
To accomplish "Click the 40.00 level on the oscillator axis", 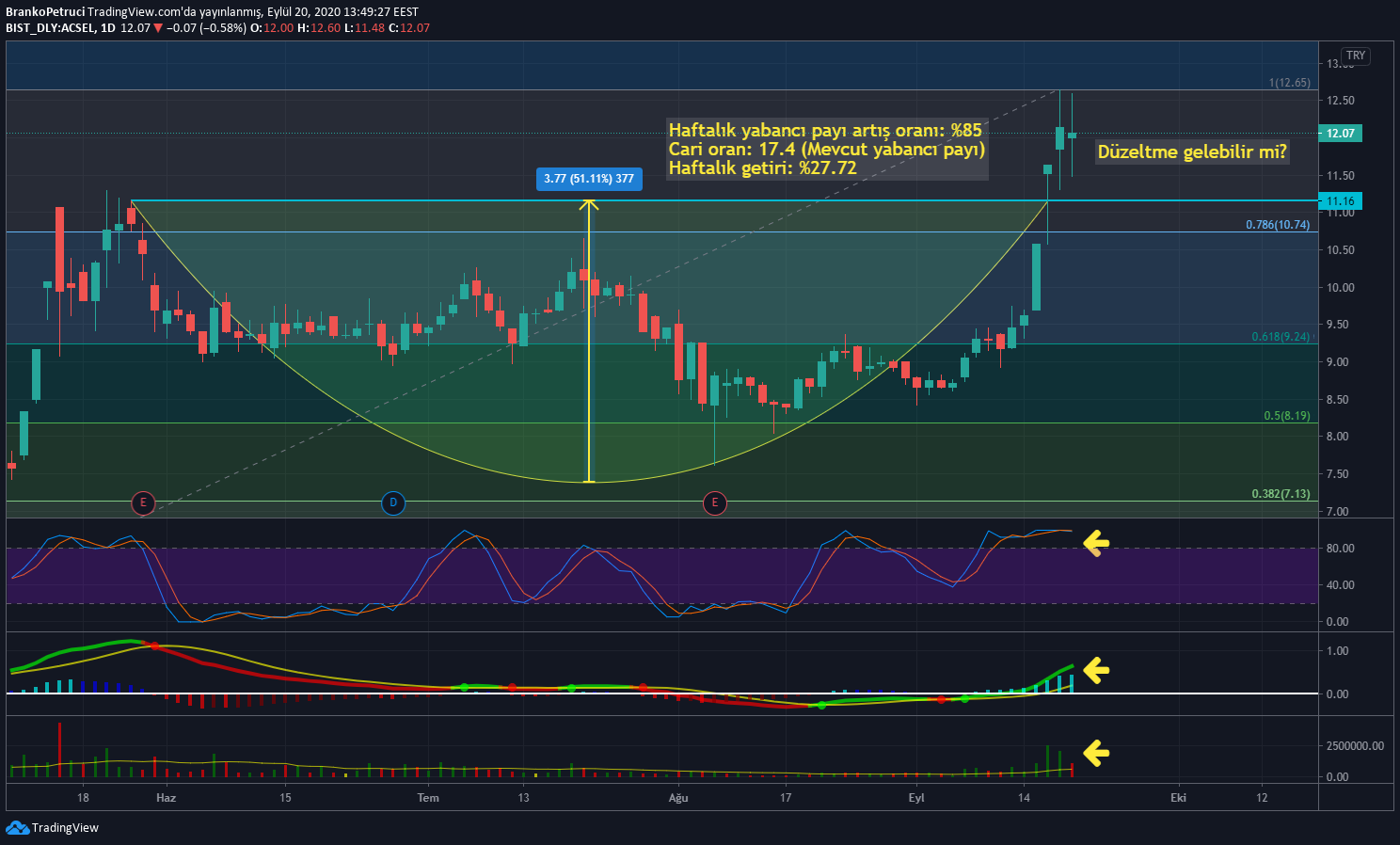I will pyautogui.click(x=1341, y=585).
